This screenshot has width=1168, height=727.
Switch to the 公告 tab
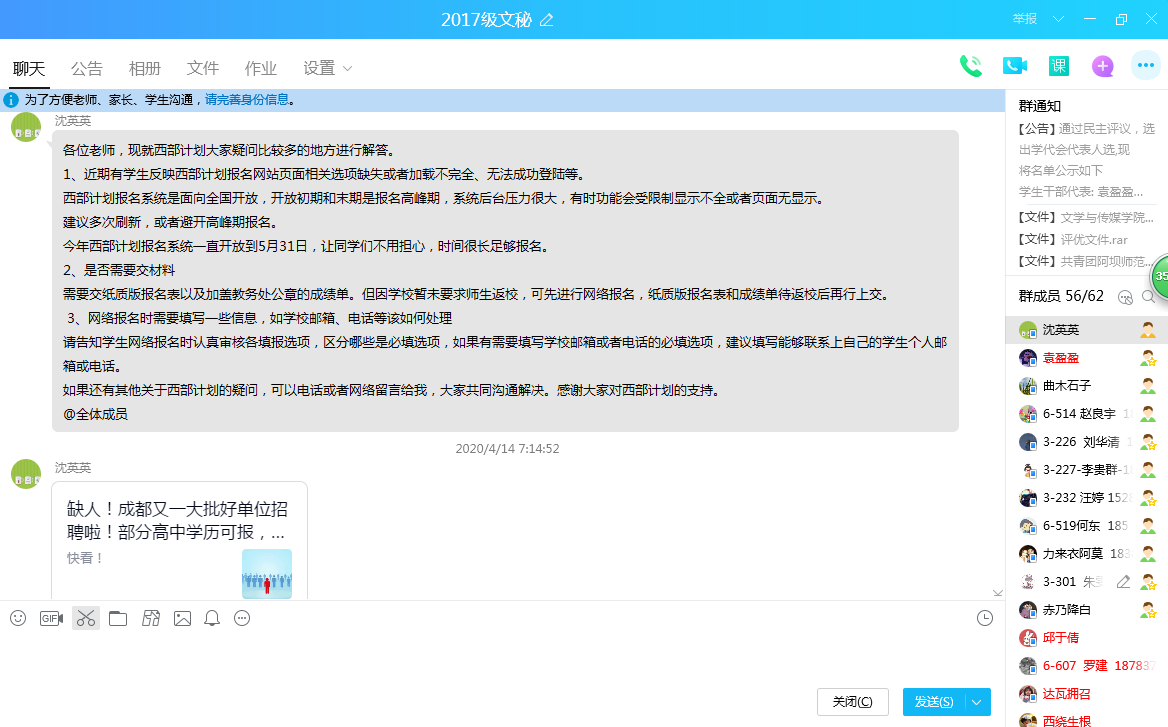87,68
